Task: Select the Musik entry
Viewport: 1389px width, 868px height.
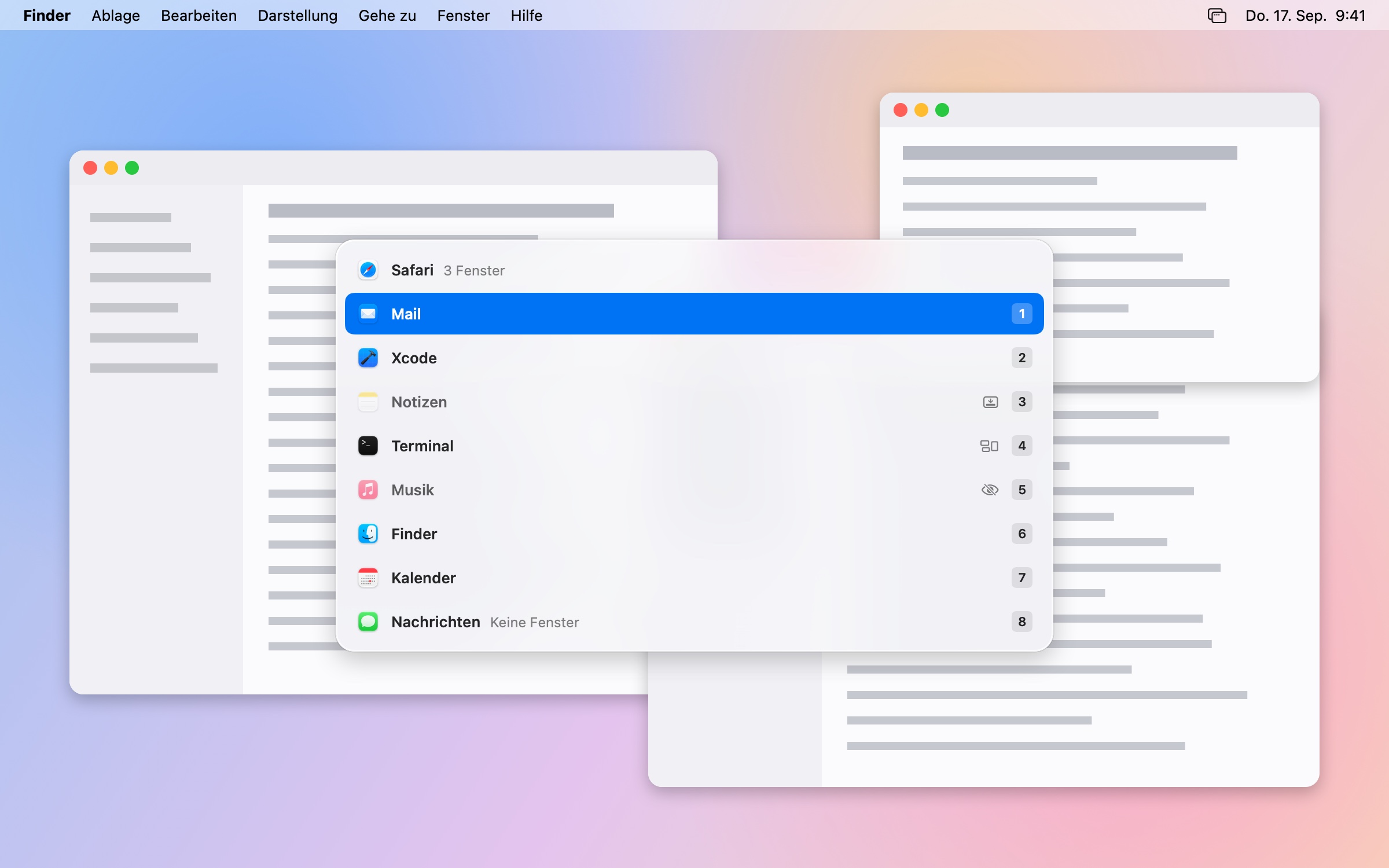Action: tap(694, 490)
